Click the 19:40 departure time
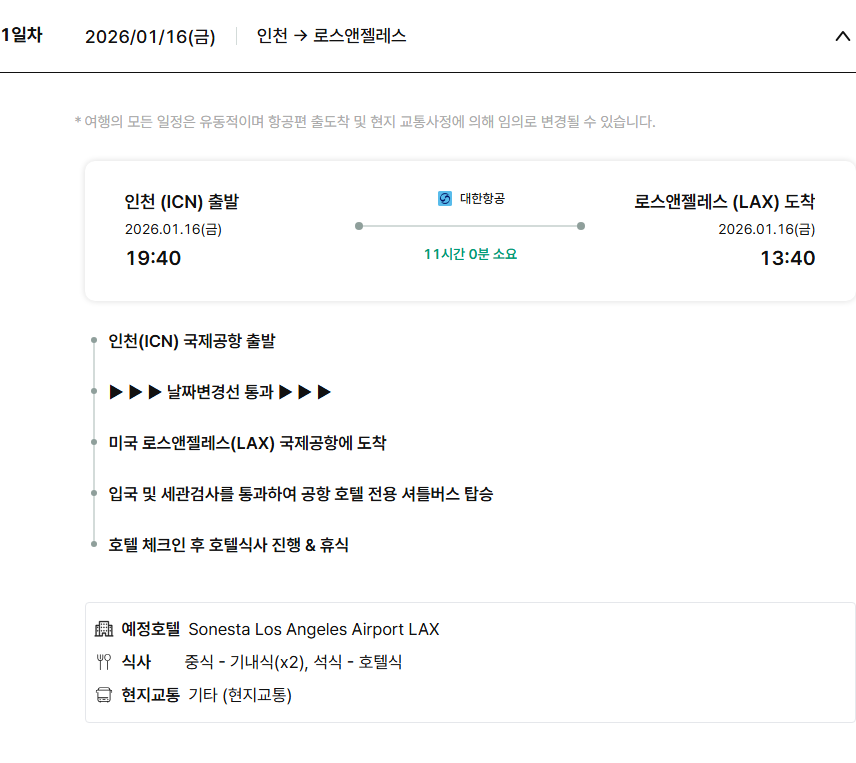The width and height of the screenshot is (856, 763). [x=153, y=258]
